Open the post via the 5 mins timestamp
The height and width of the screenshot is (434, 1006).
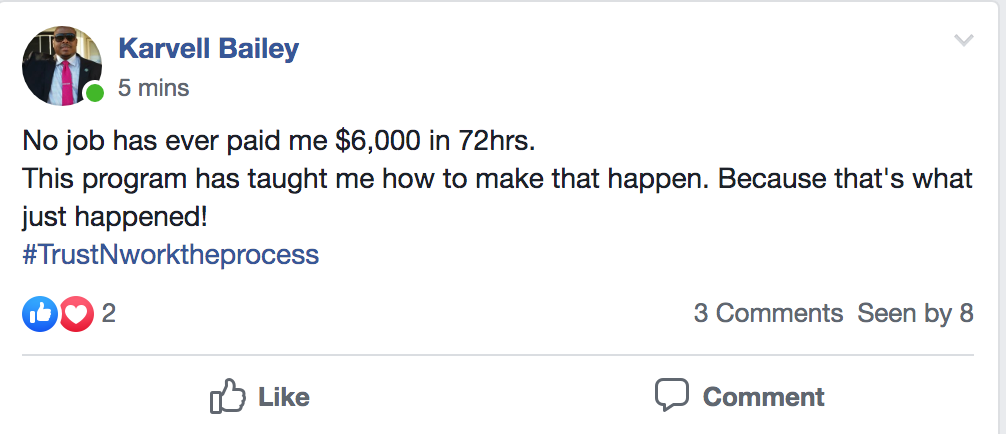[153, 88]
